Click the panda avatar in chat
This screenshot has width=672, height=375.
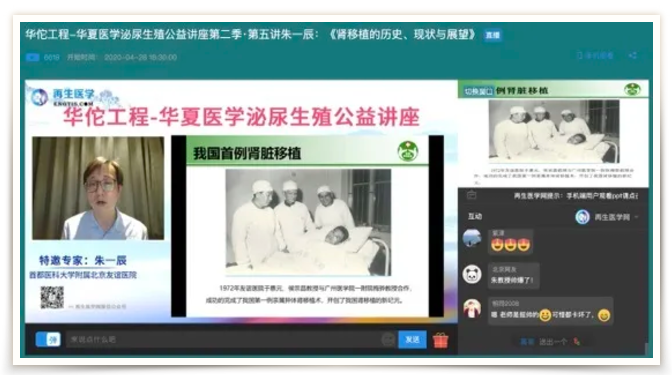click(472, 274)
